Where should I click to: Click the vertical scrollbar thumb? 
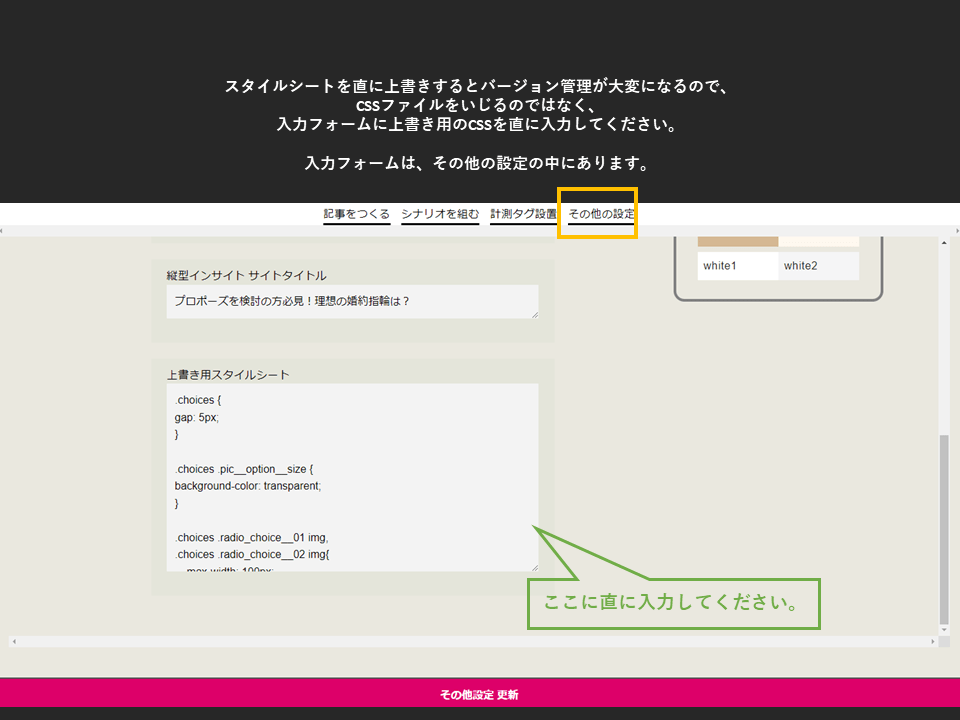(x=944, y=528)
